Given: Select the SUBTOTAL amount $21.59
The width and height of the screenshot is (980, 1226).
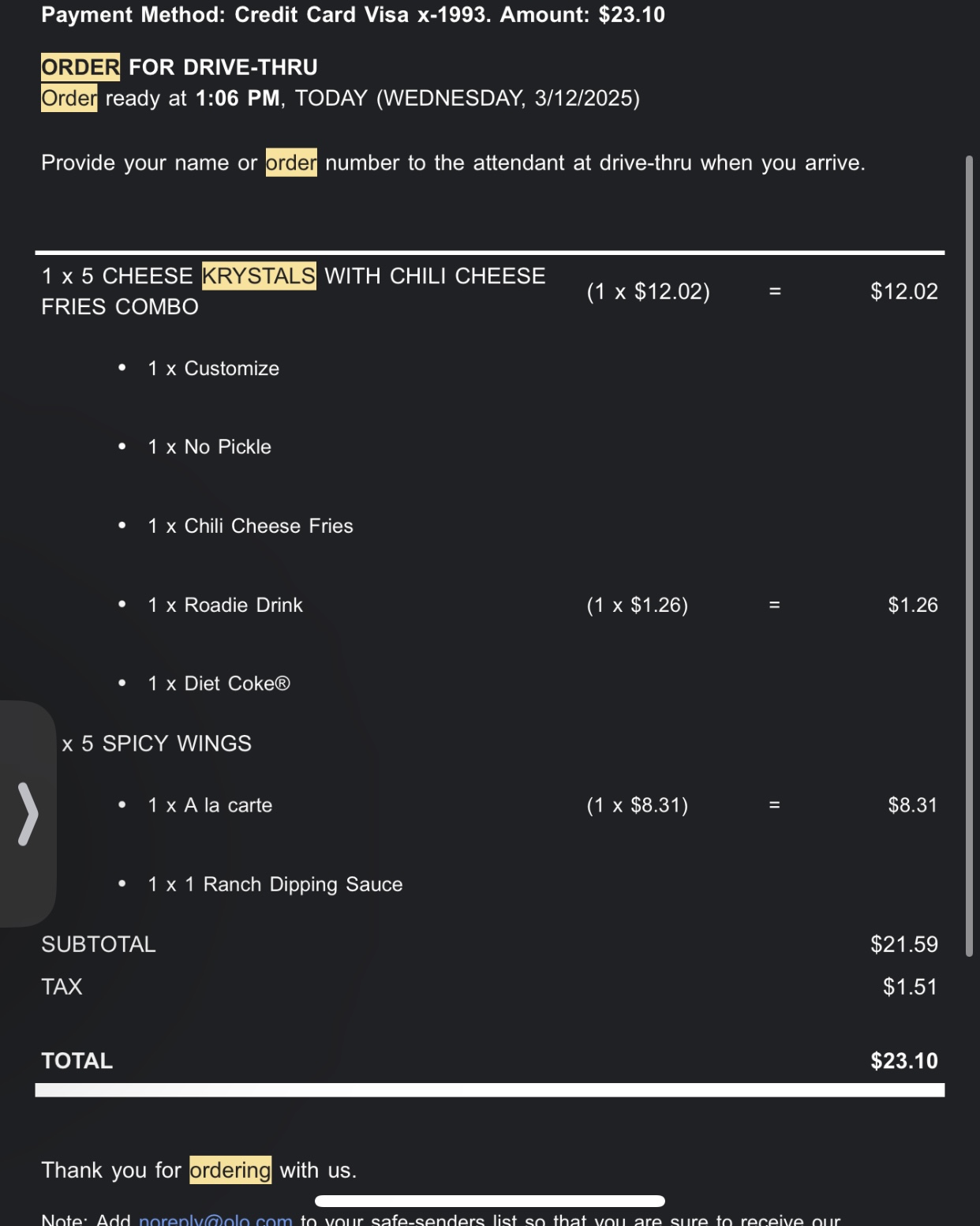Looking at the screenshot, I should (x=903, y=944).
